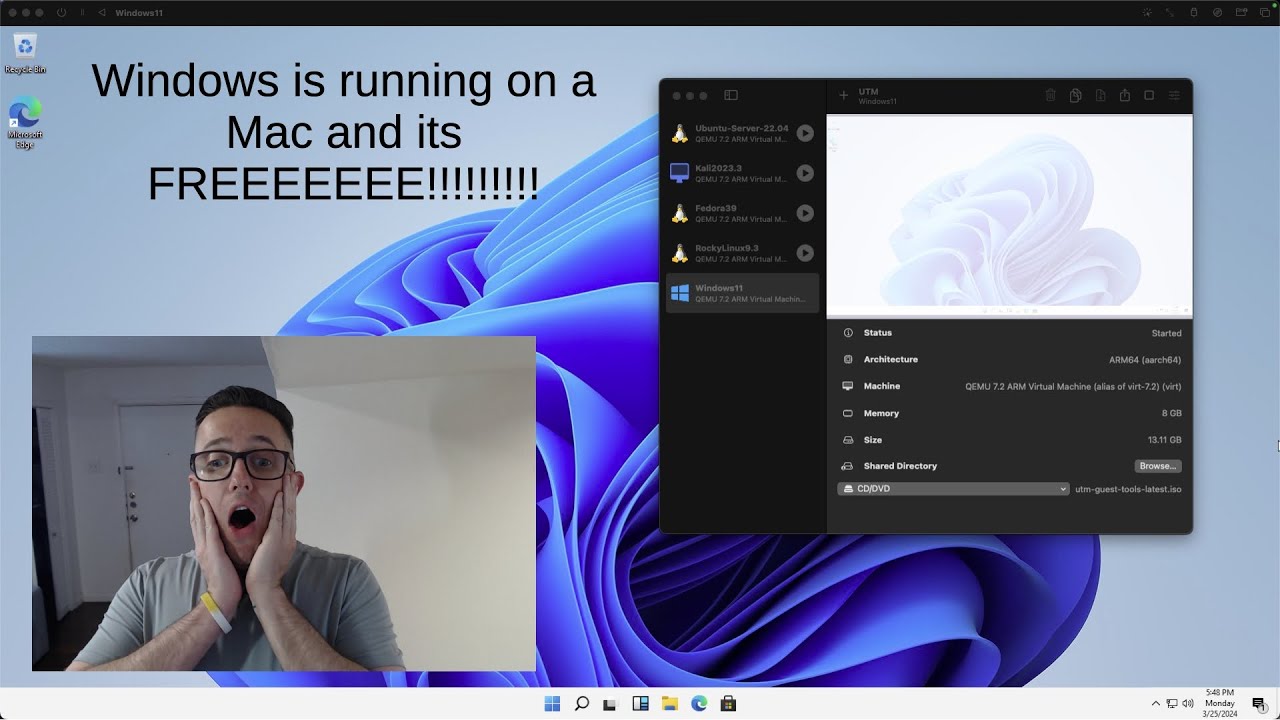Click the Windows11 VM preview thumbnail

1009,216
